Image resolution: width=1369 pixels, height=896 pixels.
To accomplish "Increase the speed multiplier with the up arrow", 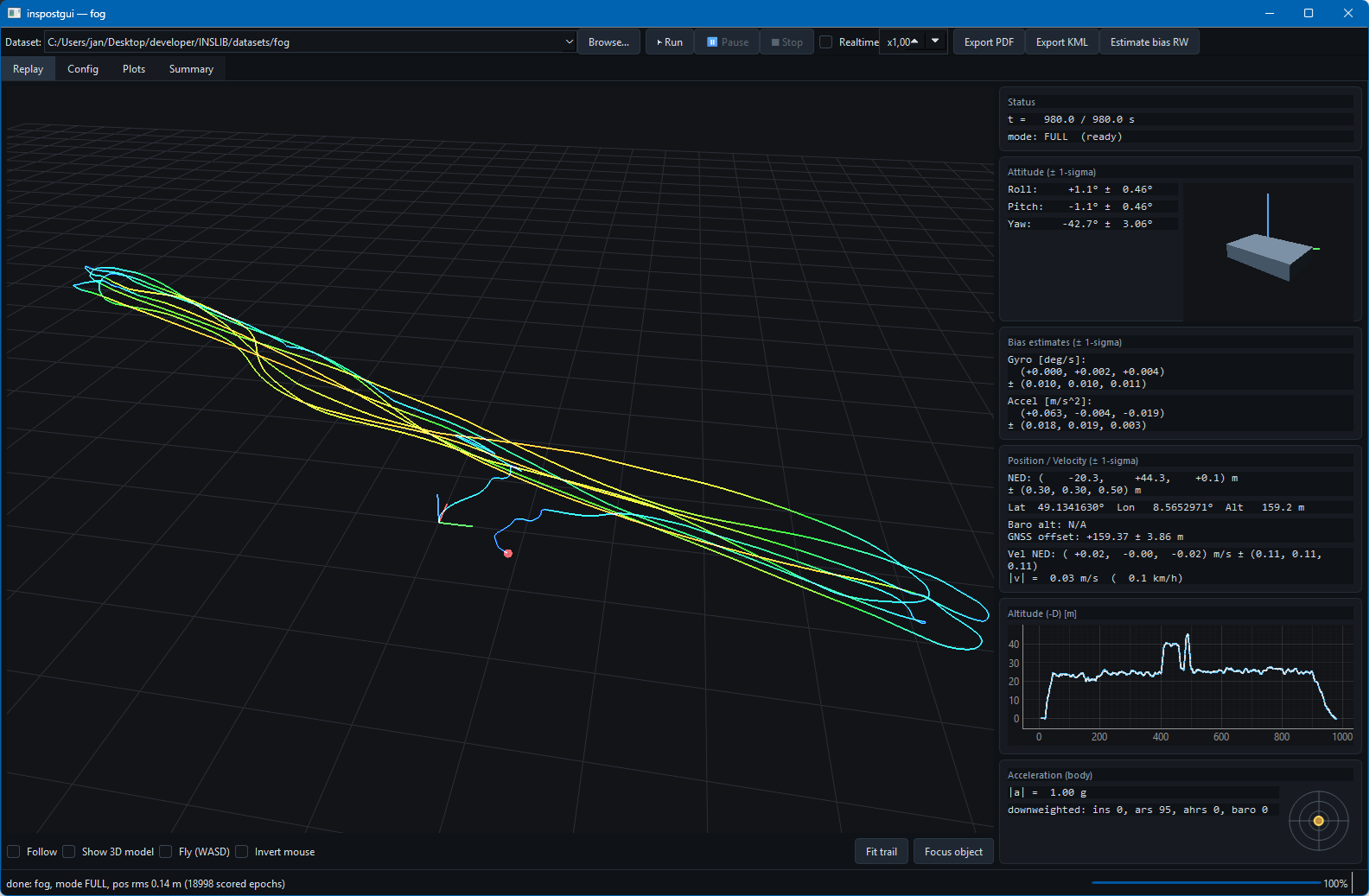I will pos(914,41).
